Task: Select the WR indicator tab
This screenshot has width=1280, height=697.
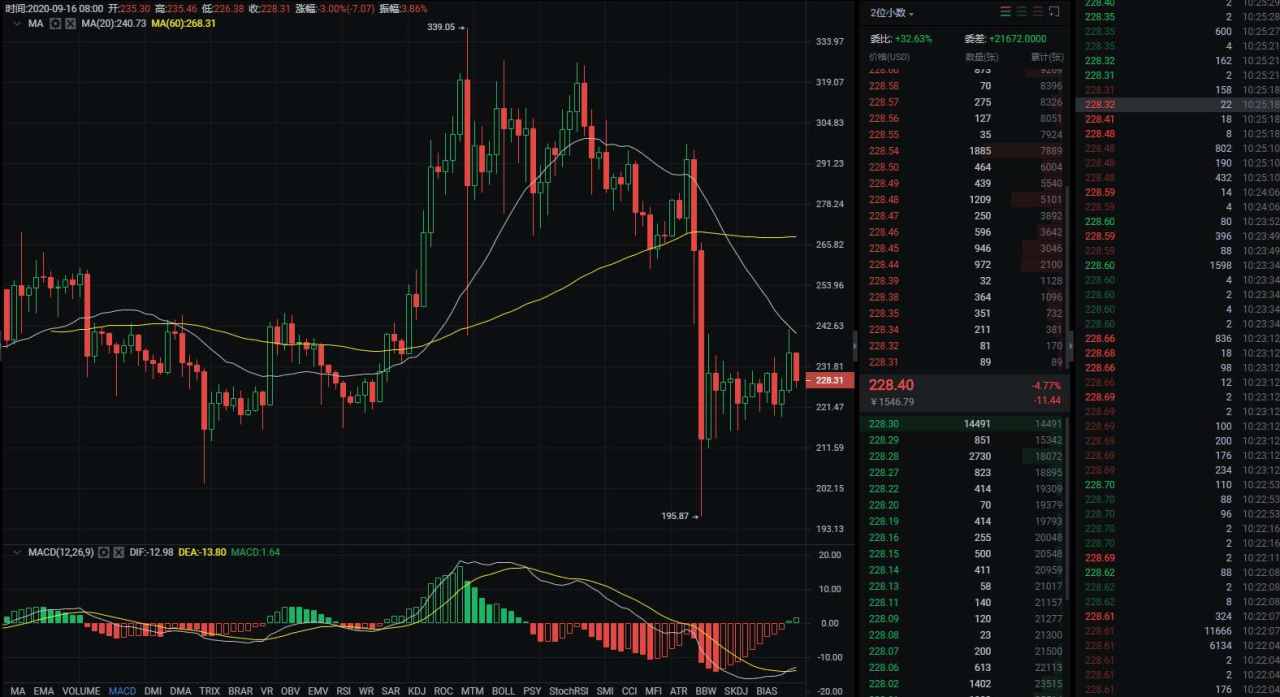Action: pyautogui.click(x=367, y=691)
